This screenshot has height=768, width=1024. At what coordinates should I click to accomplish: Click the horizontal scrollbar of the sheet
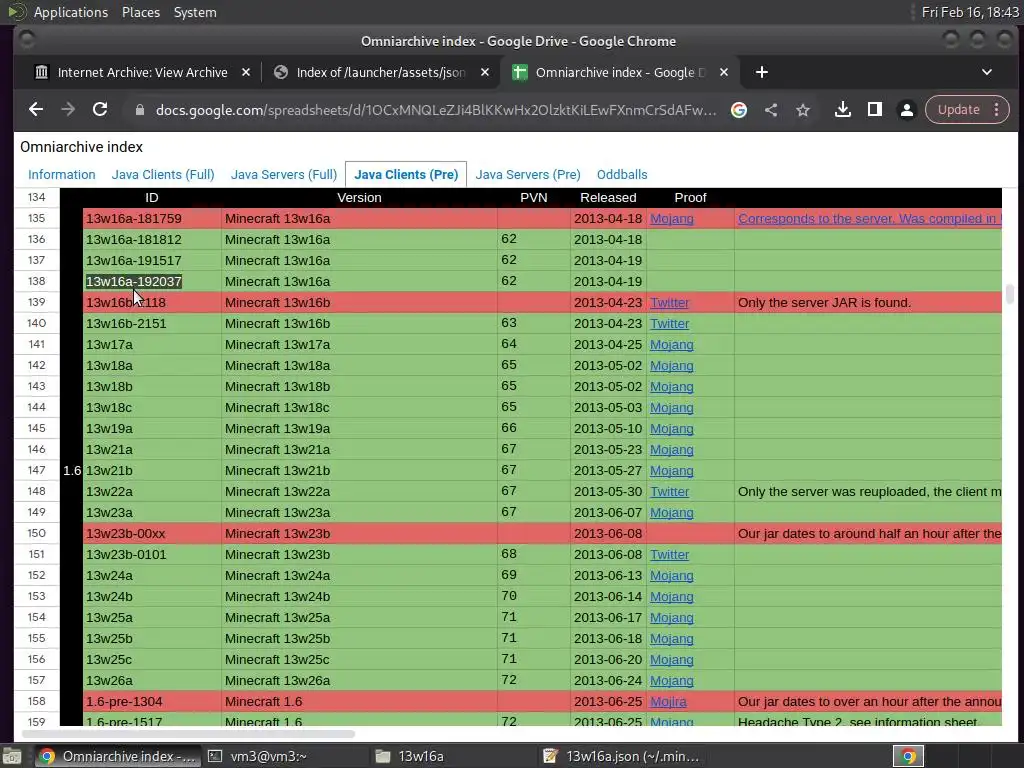click(x=189, y=734)
